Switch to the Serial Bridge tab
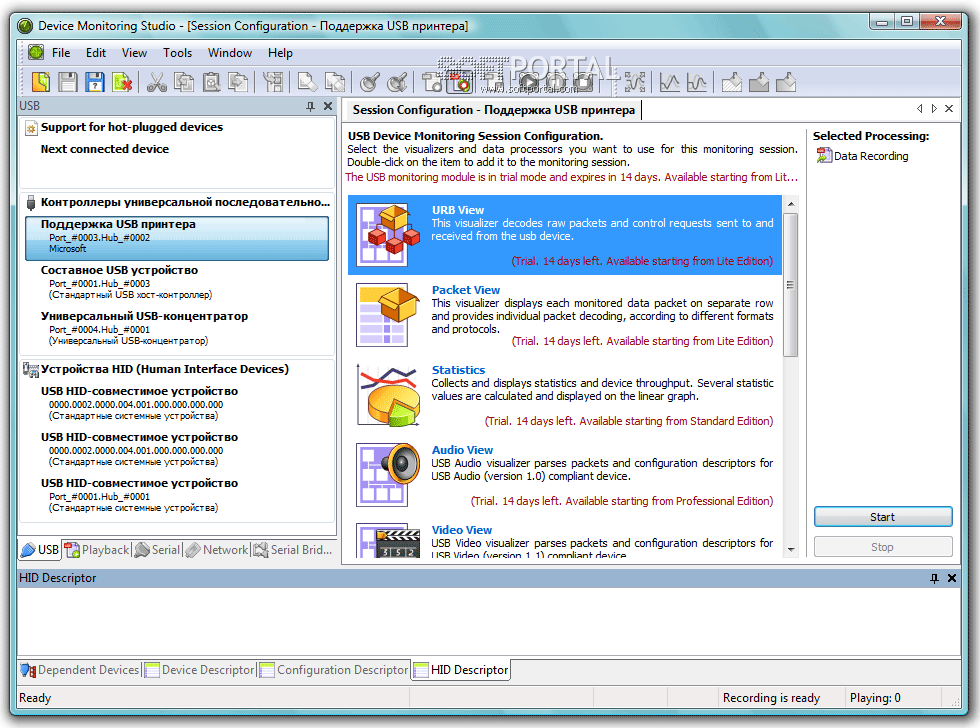This screenshot has height=728, width=980. tap(292, 550)
